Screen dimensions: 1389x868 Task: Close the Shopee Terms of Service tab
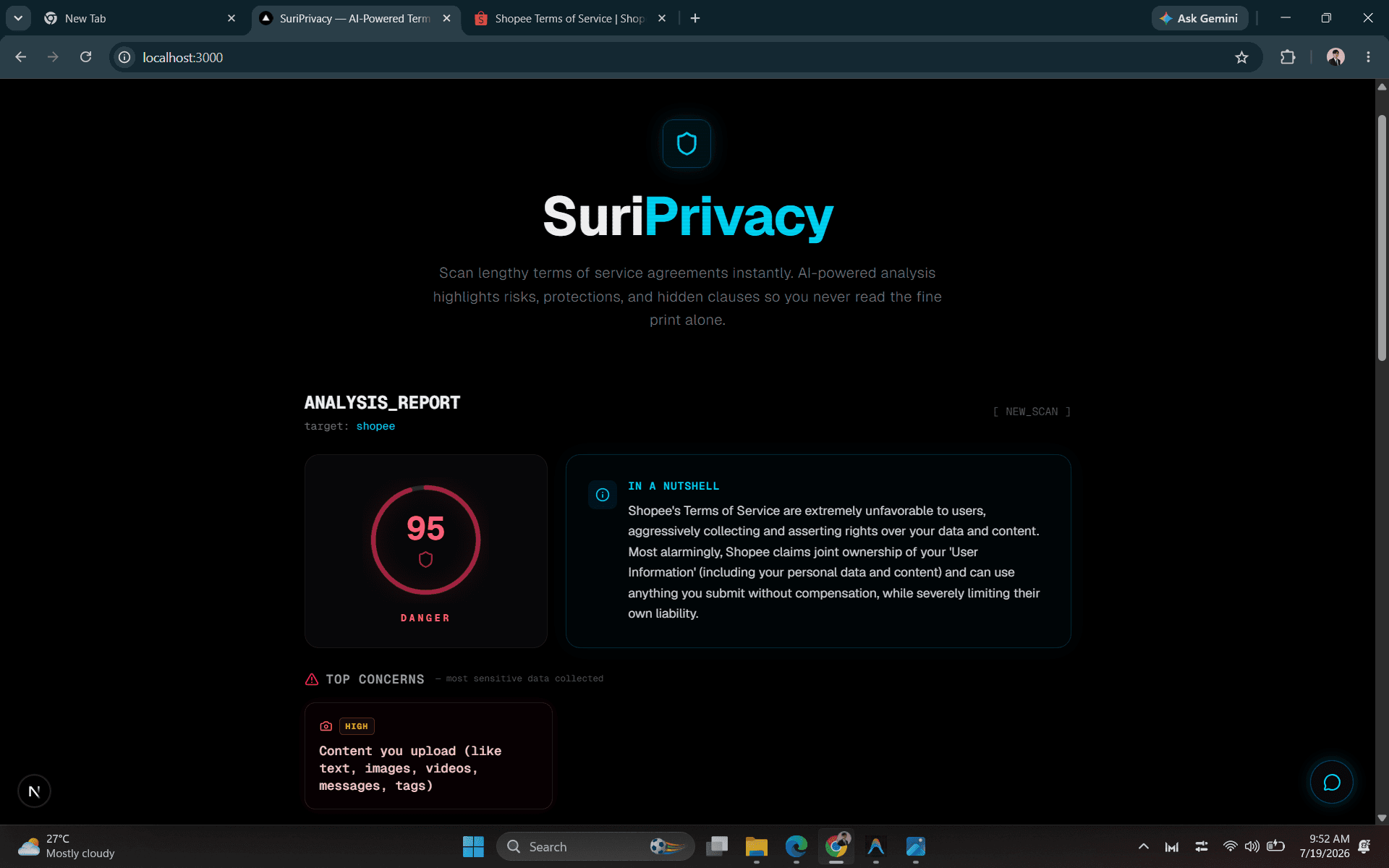661,18
